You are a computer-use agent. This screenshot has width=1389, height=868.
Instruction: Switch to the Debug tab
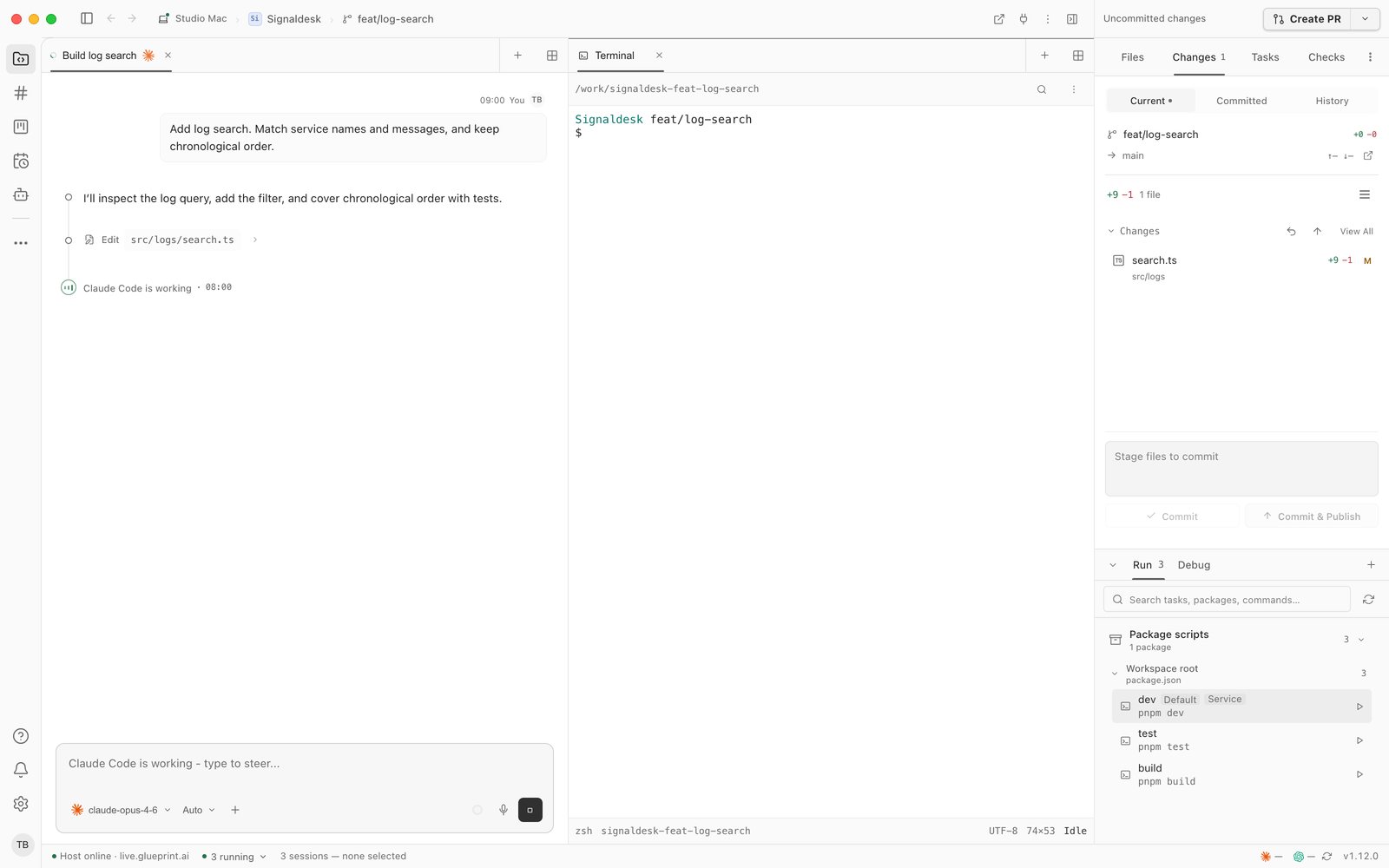click(x=1194, y=565)
